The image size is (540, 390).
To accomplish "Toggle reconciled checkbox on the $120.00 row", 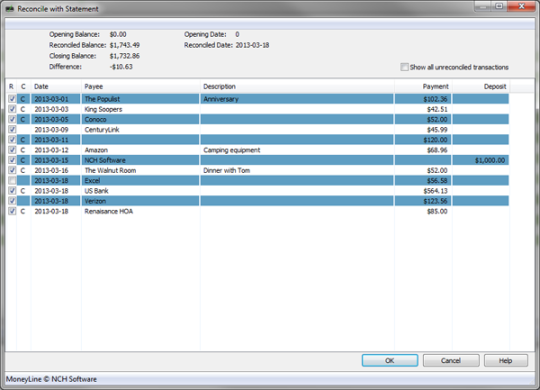I will (x=12, y=140).
